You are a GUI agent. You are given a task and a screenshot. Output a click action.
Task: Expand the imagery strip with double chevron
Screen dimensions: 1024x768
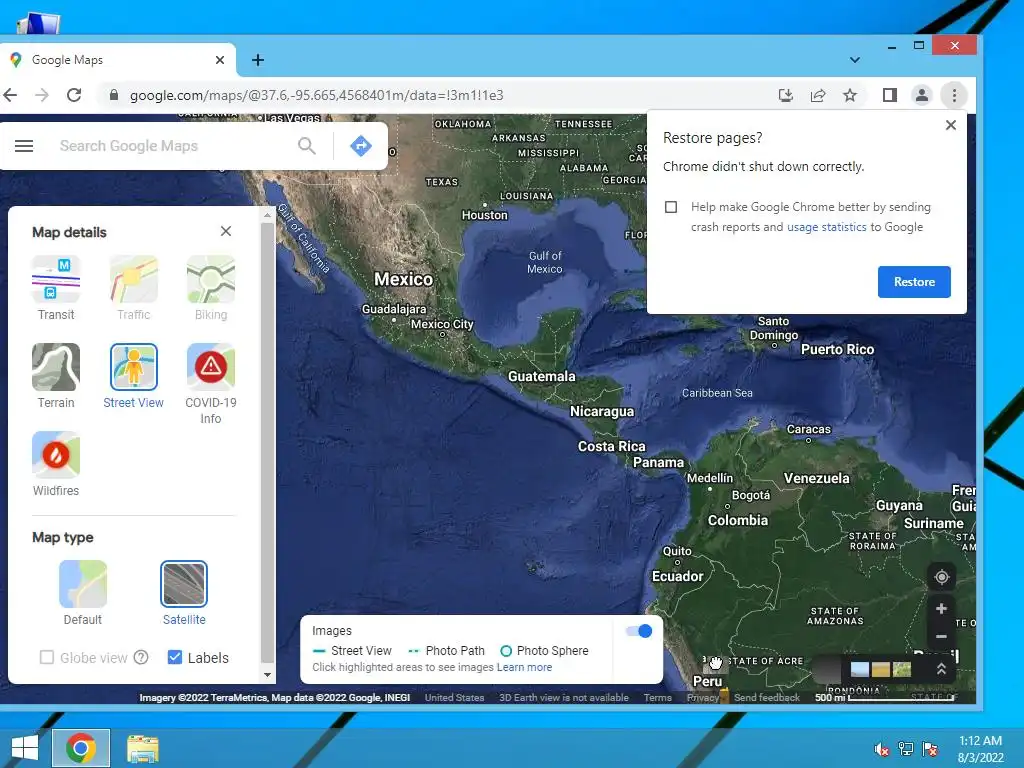tap(941, 669)
